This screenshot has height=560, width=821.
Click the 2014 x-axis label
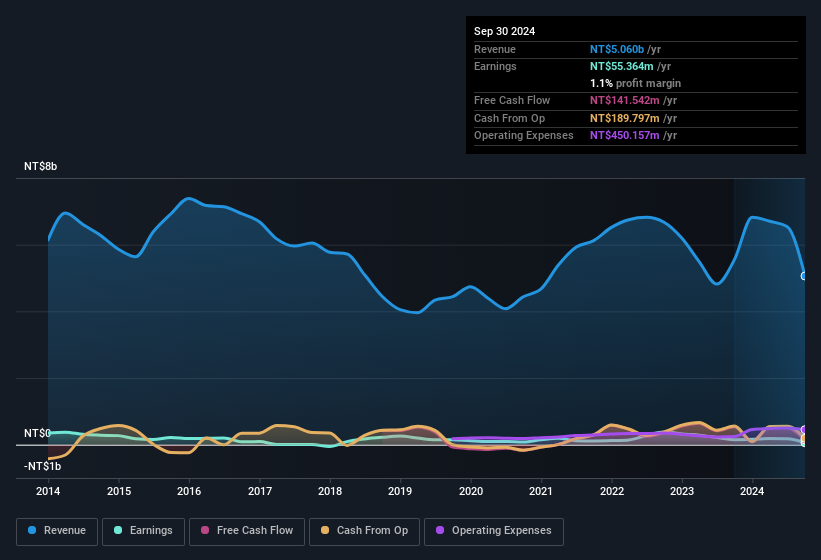(x=48, y=491)
